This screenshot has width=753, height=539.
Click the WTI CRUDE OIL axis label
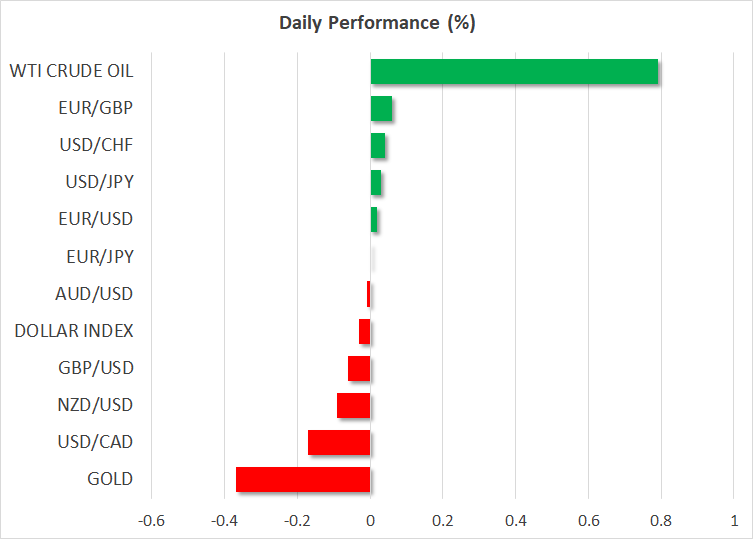tap(71, 71)
